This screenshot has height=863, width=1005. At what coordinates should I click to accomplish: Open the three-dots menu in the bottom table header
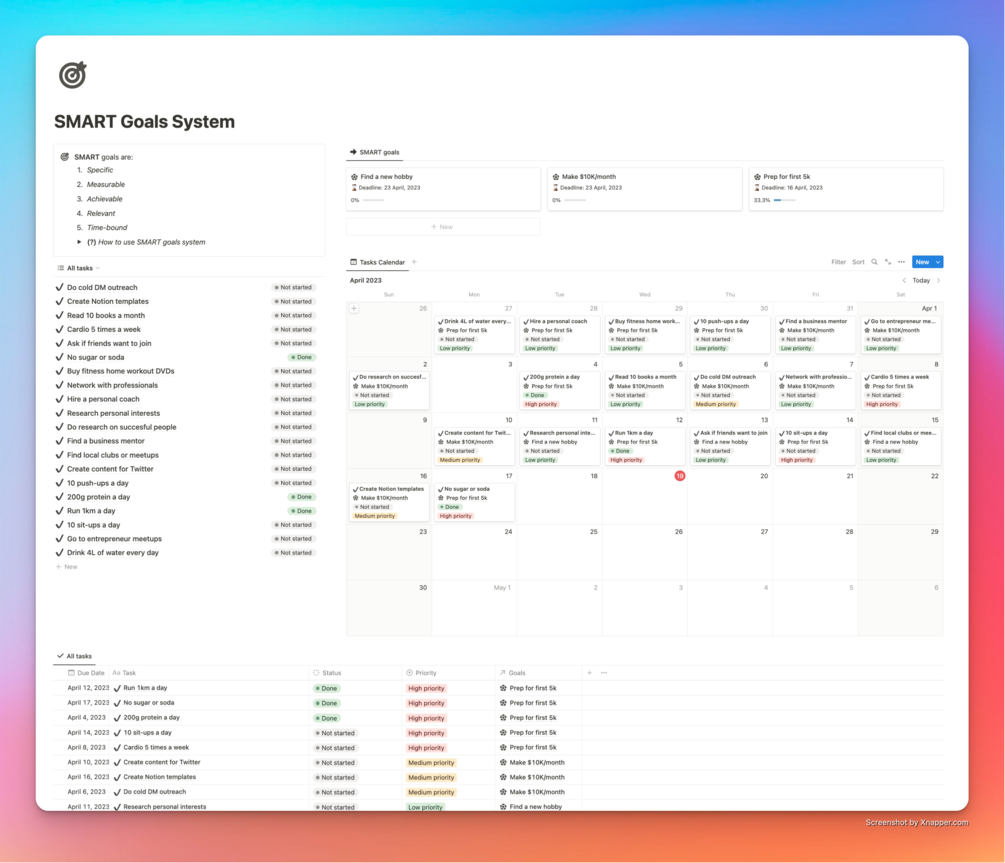point(604,673)
